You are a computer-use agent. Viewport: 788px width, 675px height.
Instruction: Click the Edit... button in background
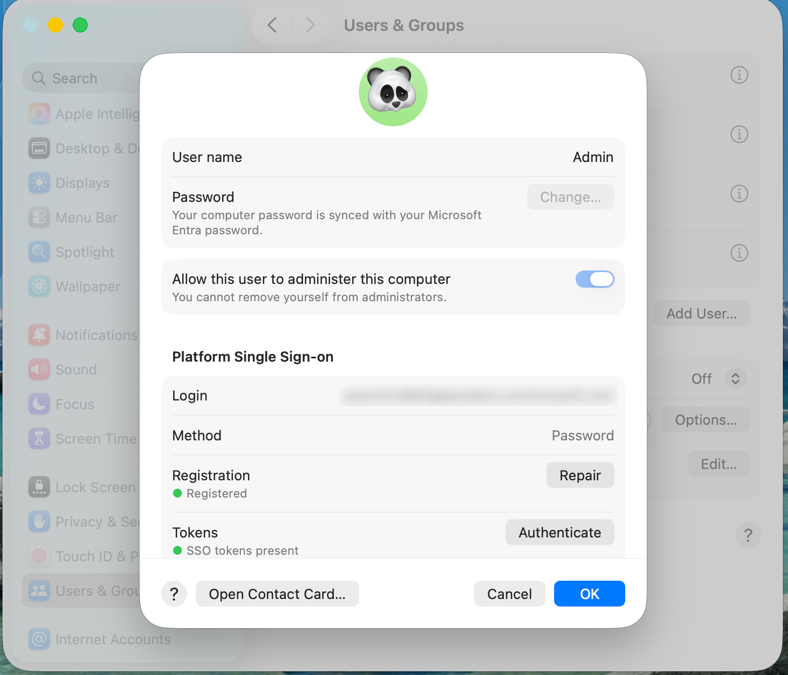click(x=719, y=464)
